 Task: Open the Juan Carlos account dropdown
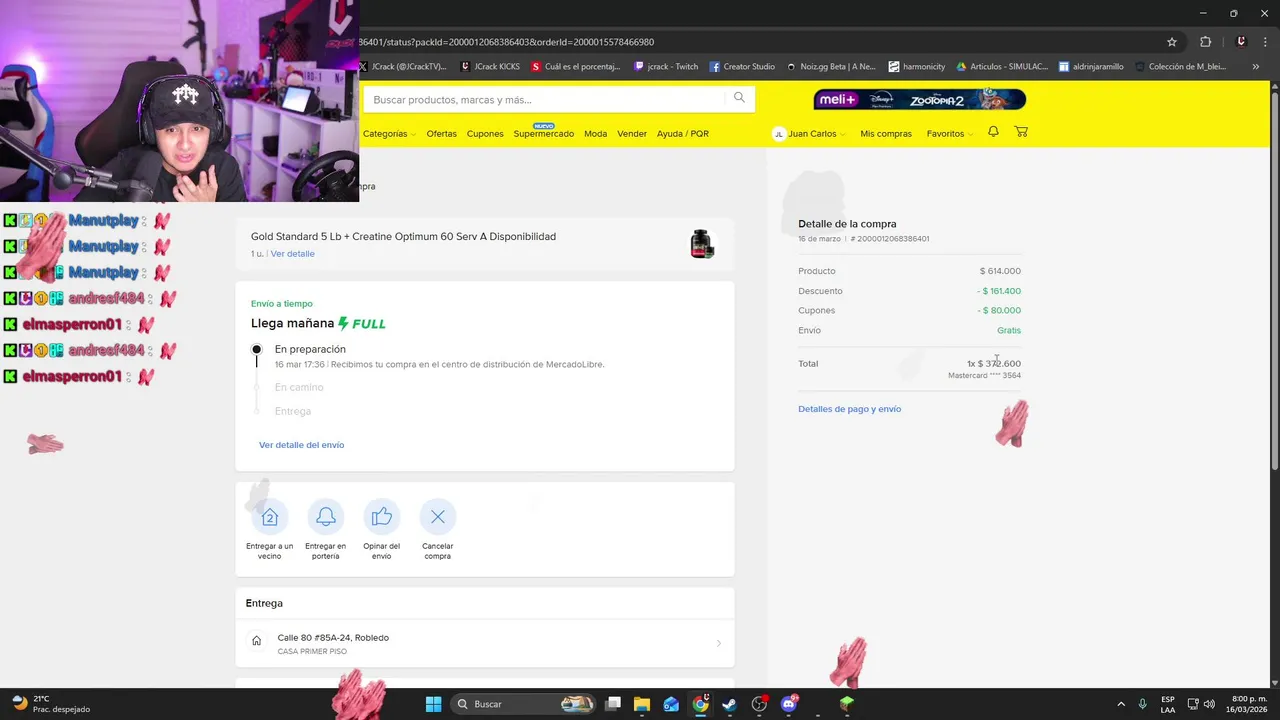pyautogui.click(x=809, y=133)
